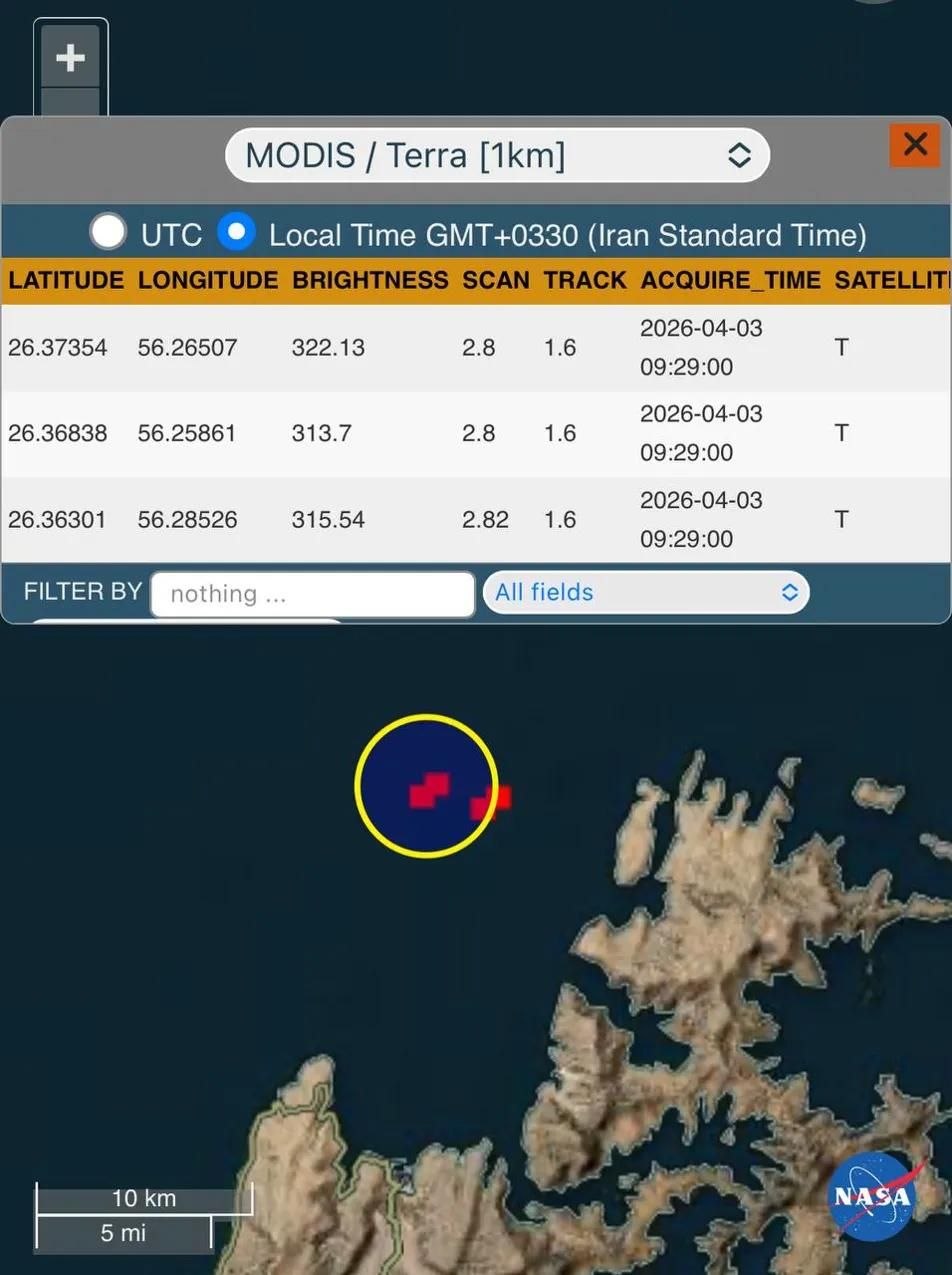
Task: Sort by the ACQUIRE_TIME column header
Action: (x=730, y=281)
